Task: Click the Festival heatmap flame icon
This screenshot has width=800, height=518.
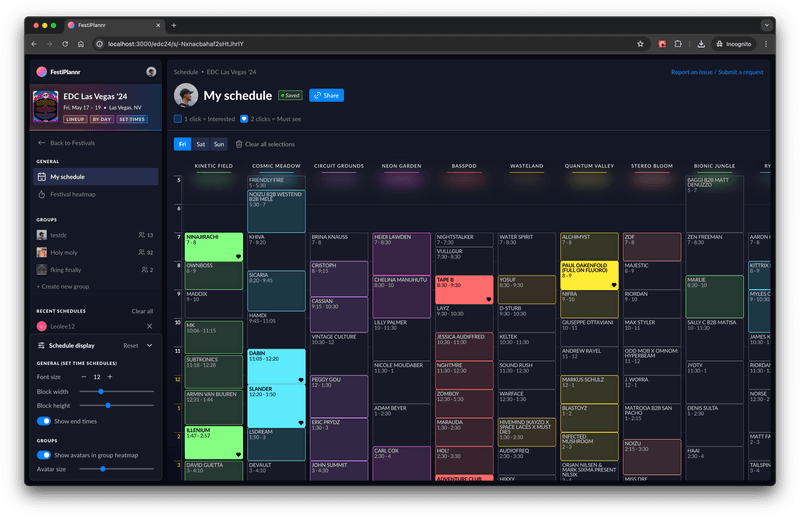Action: coord(41,194)
